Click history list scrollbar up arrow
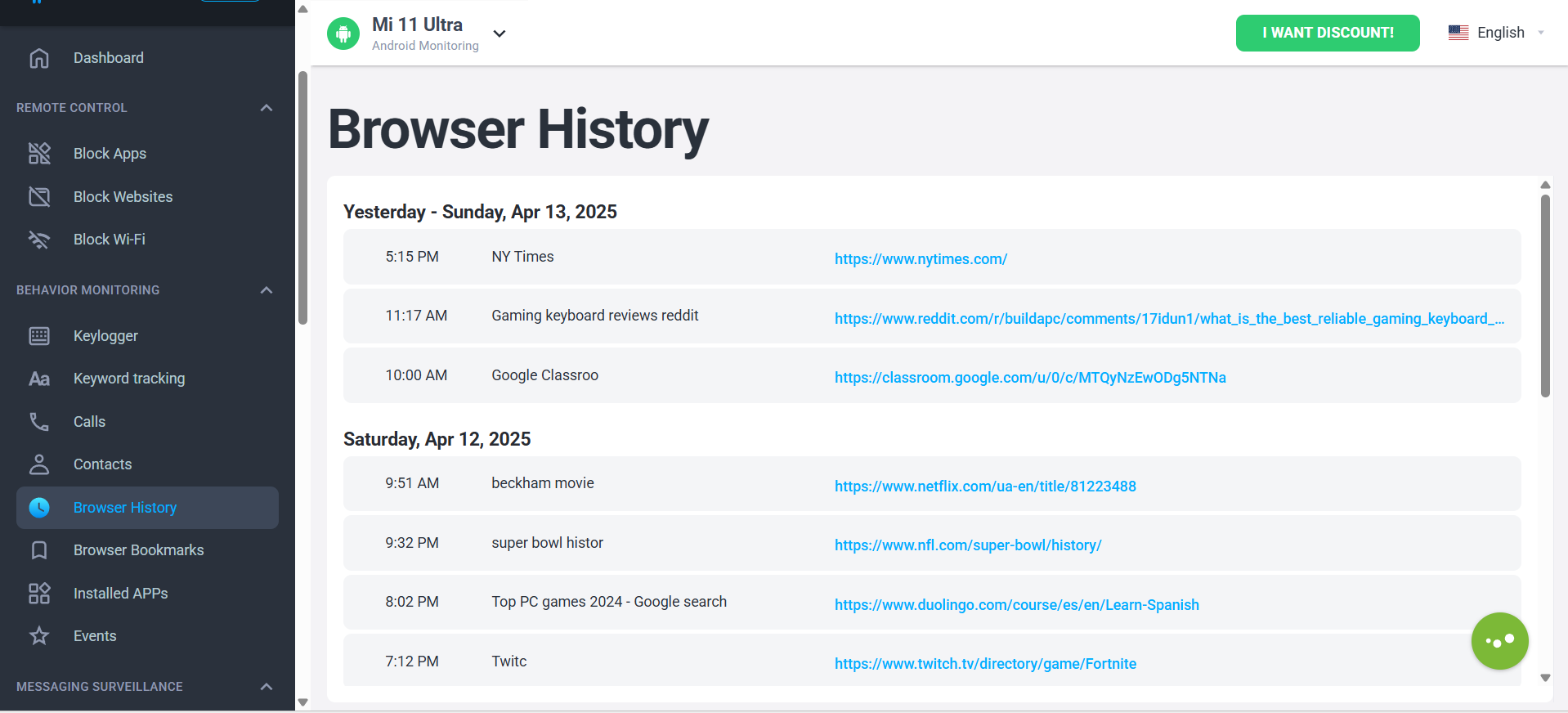The width and height of the screenshot is (1568, 713). (x=1545, y=185)
